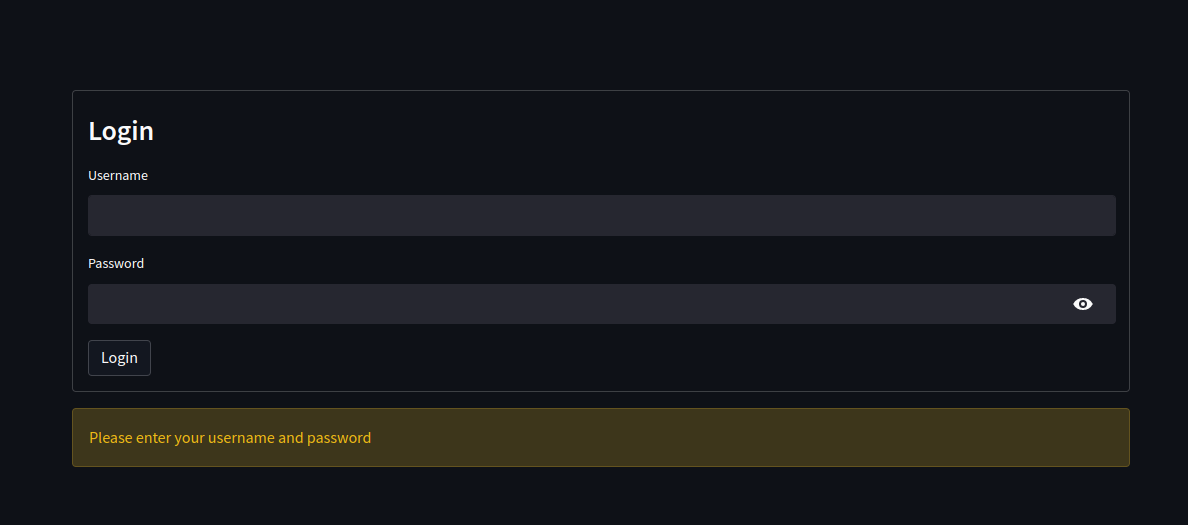Click the eye icon in Password field
This screenshot has width=1188, height=525.
1082,304
